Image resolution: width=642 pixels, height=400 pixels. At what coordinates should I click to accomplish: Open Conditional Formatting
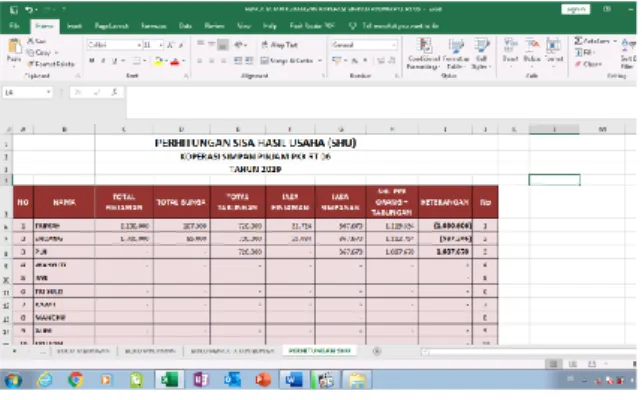(x=424, y=54)
